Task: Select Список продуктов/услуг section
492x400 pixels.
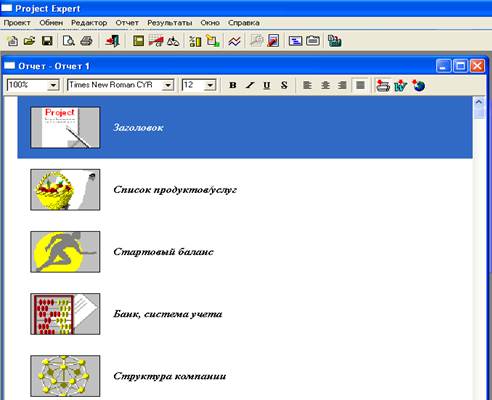Action: [x=175, y=190]
